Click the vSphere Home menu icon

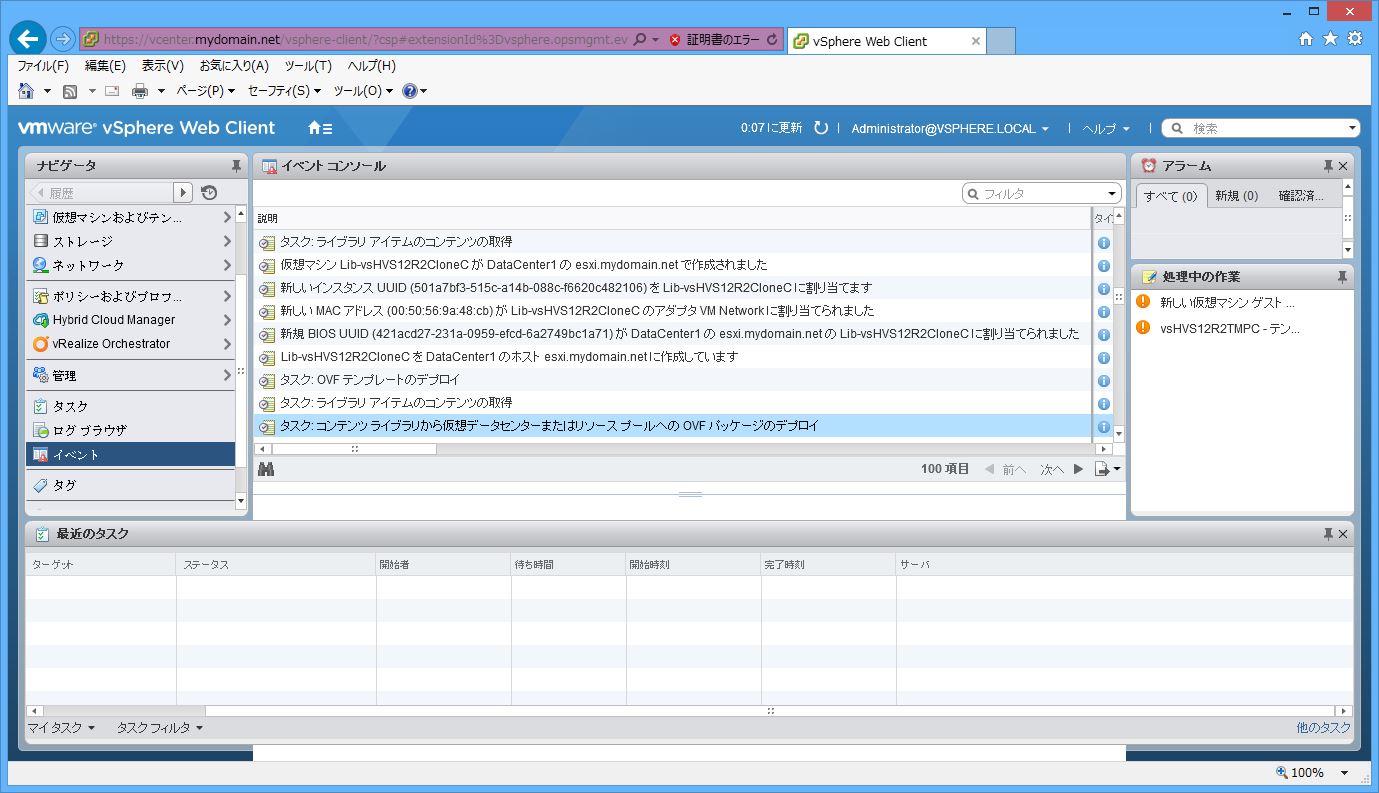(x=320, y=128)
